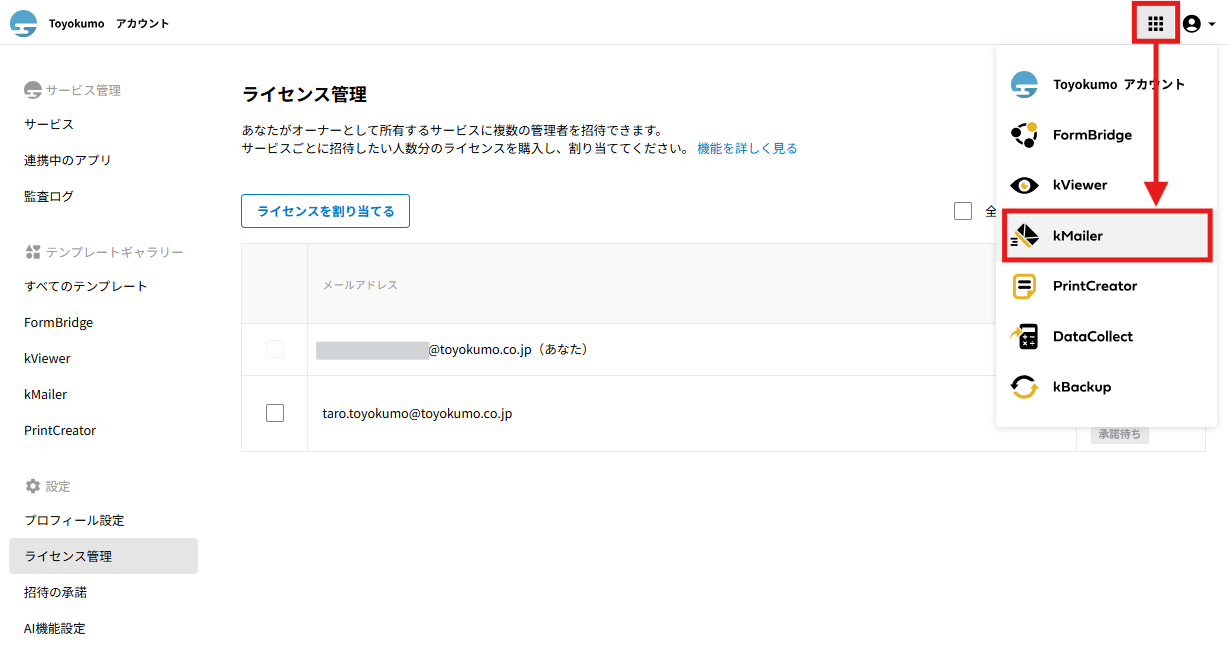Go to サービス in the sidebar

49,124
